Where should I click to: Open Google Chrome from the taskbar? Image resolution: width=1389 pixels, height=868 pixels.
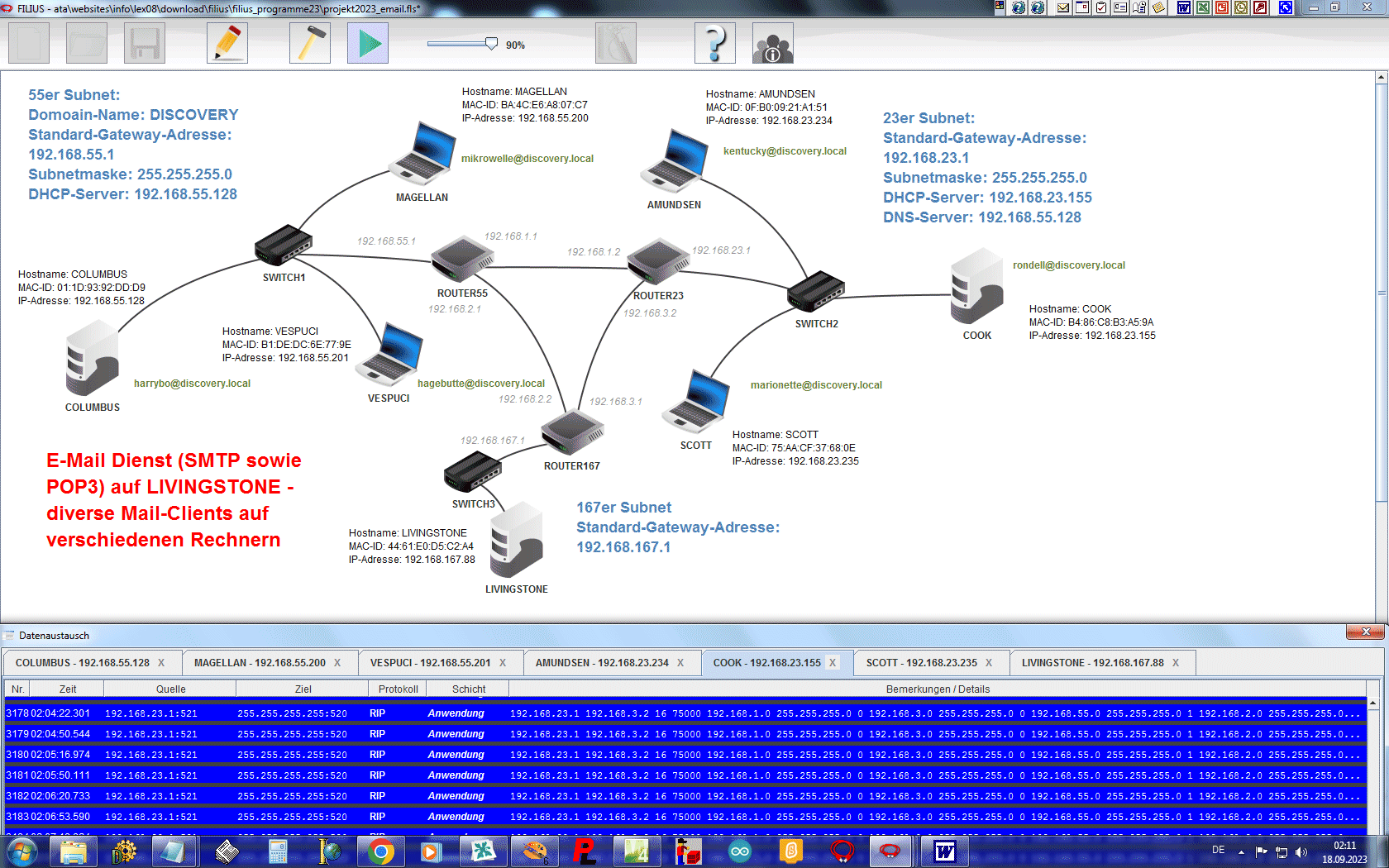point(381,851)
